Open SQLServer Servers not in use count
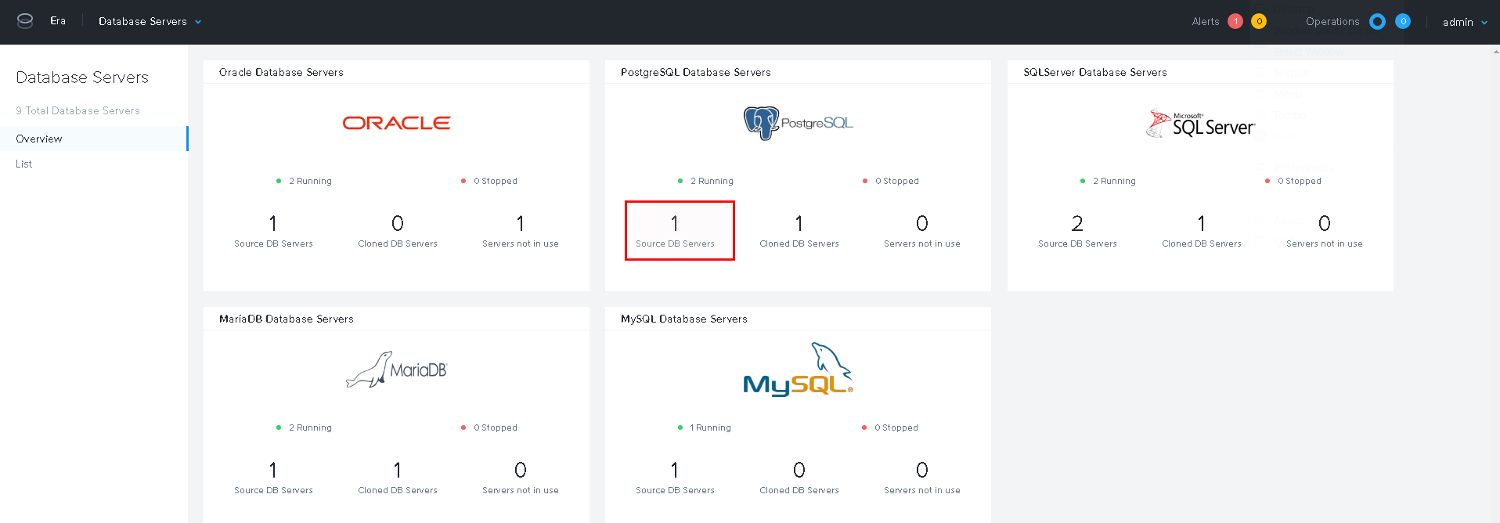Viewport: 1500px width, 523px height. point(1324,231)
